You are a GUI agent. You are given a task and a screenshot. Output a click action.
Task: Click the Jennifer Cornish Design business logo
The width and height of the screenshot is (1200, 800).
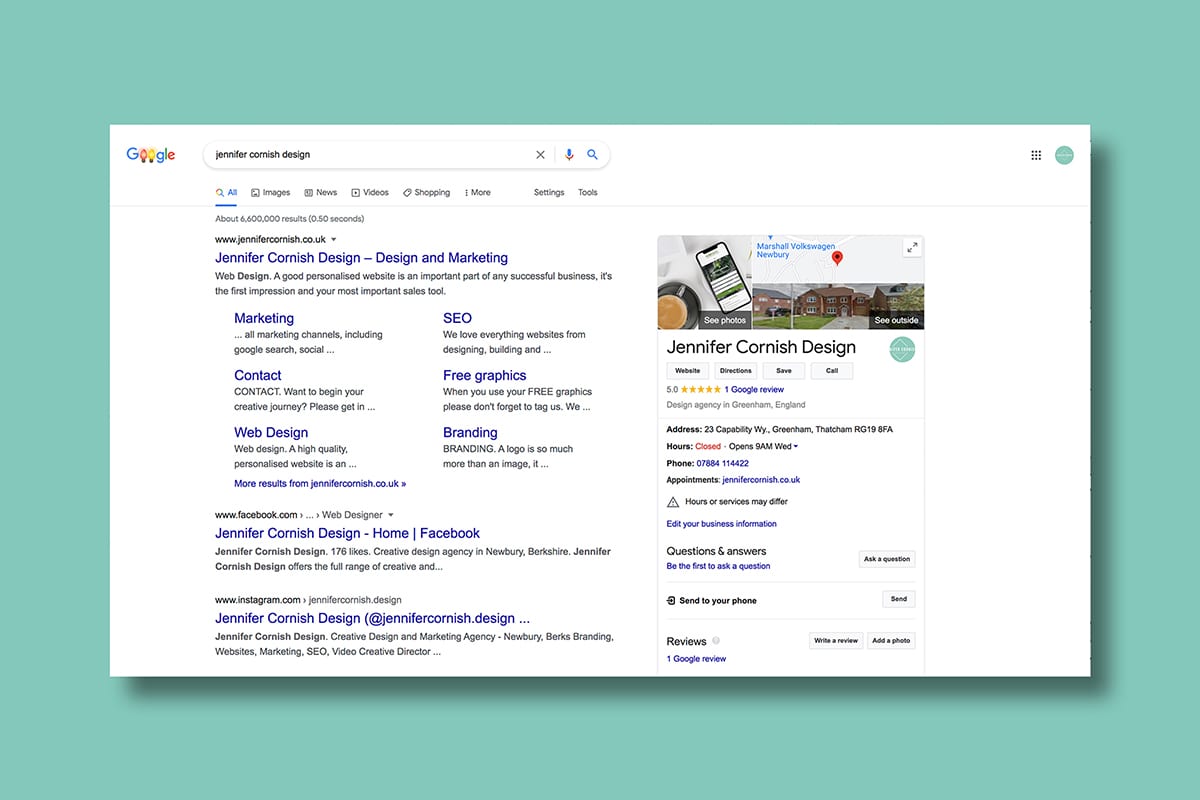click(902, 350)
